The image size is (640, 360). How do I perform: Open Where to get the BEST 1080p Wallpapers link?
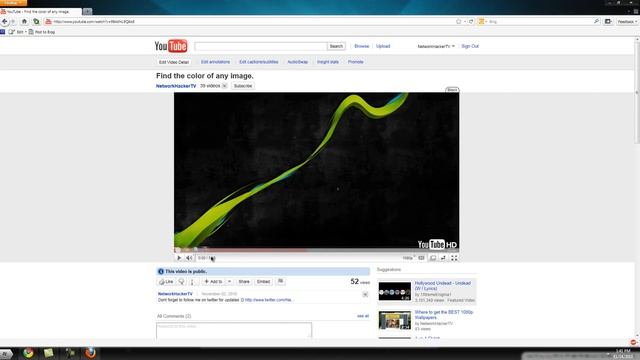(x=444, y=315)
